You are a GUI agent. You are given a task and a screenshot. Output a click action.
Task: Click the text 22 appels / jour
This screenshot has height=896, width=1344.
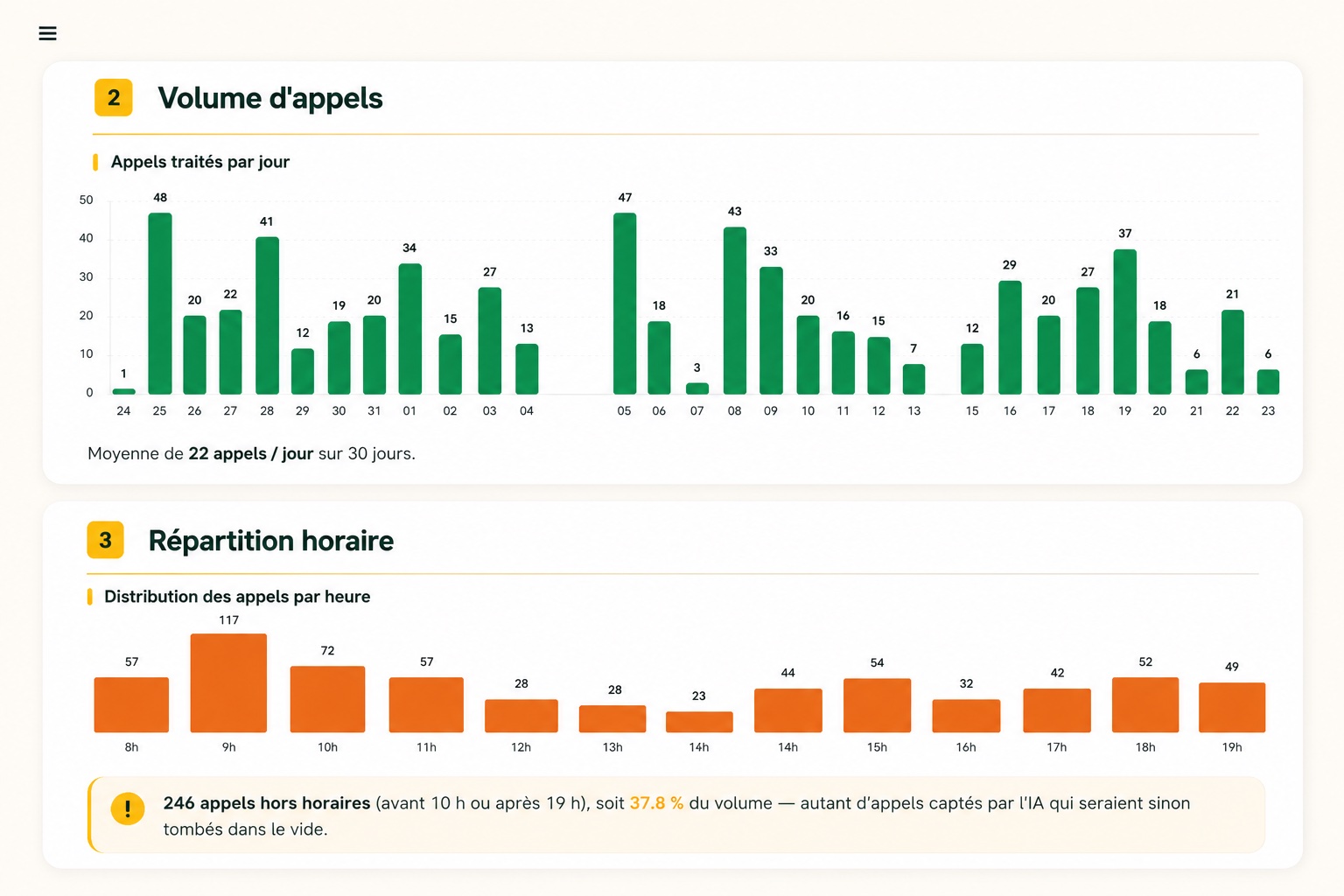point(251,454)
